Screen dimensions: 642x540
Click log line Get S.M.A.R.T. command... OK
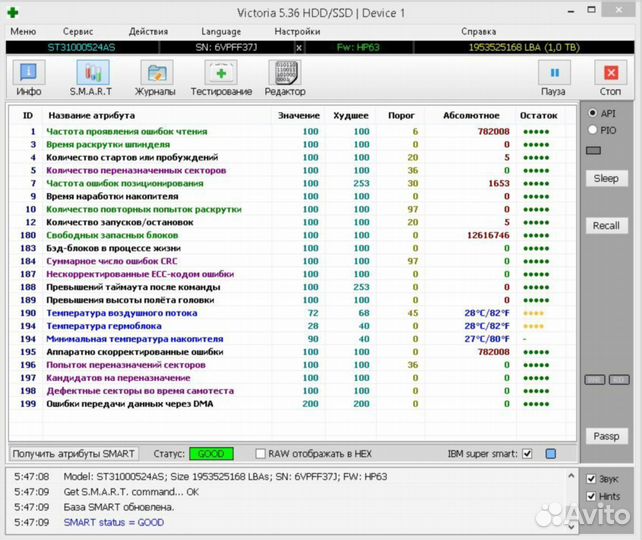point(131,492)
